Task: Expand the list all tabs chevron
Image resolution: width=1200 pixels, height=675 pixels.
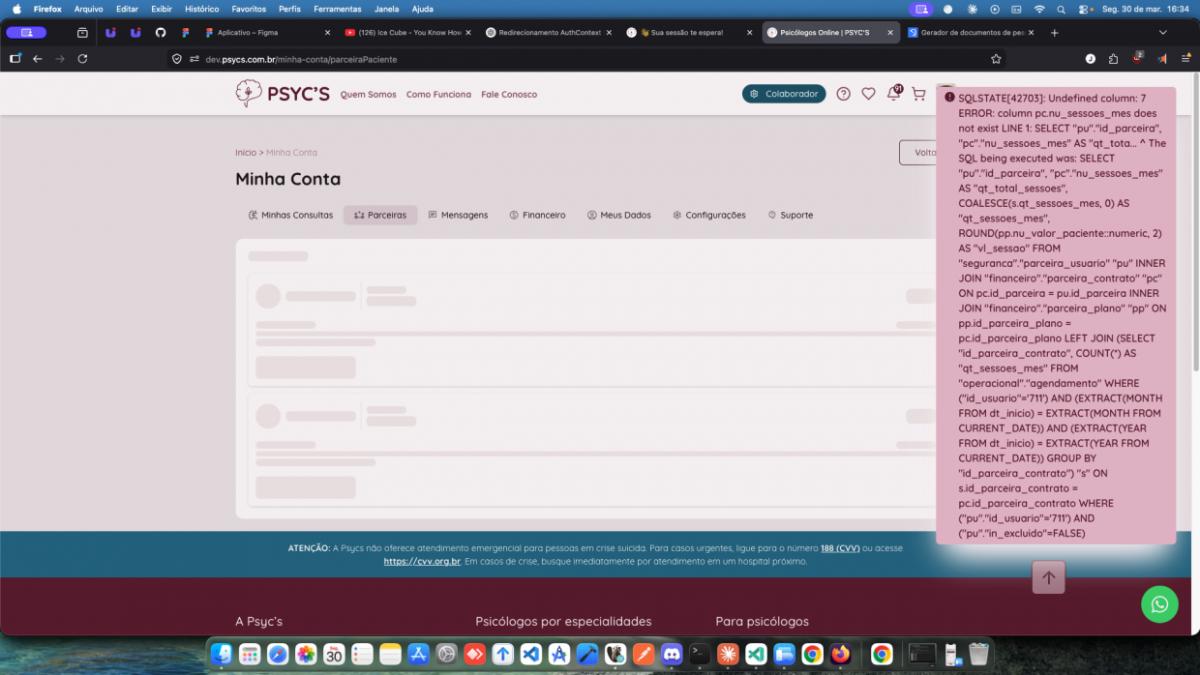Action: tap(1162, 33)
